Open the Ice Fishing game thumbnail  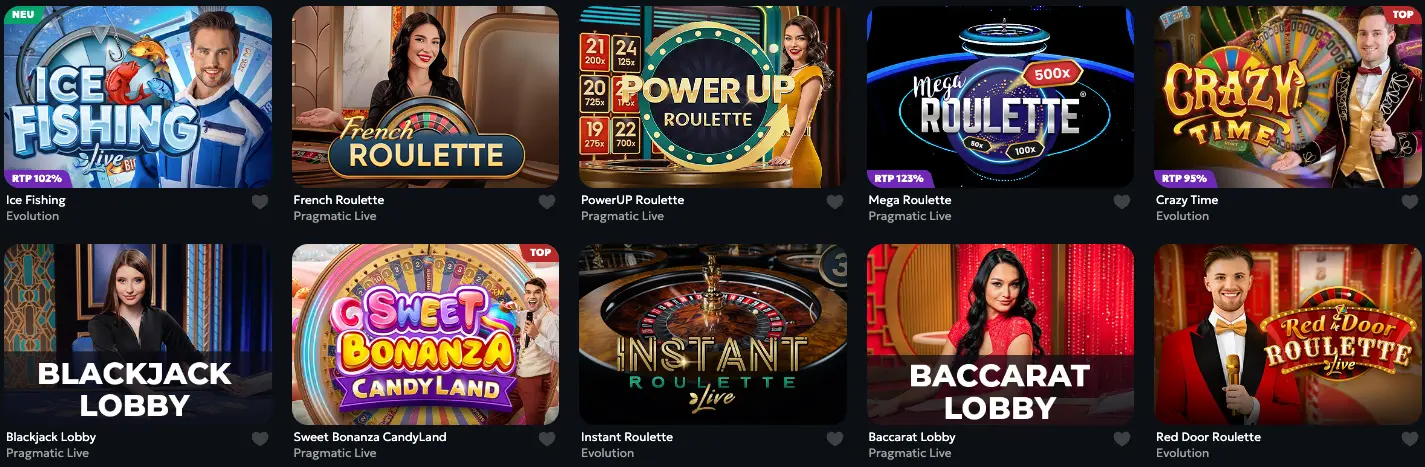pos(138,97)
